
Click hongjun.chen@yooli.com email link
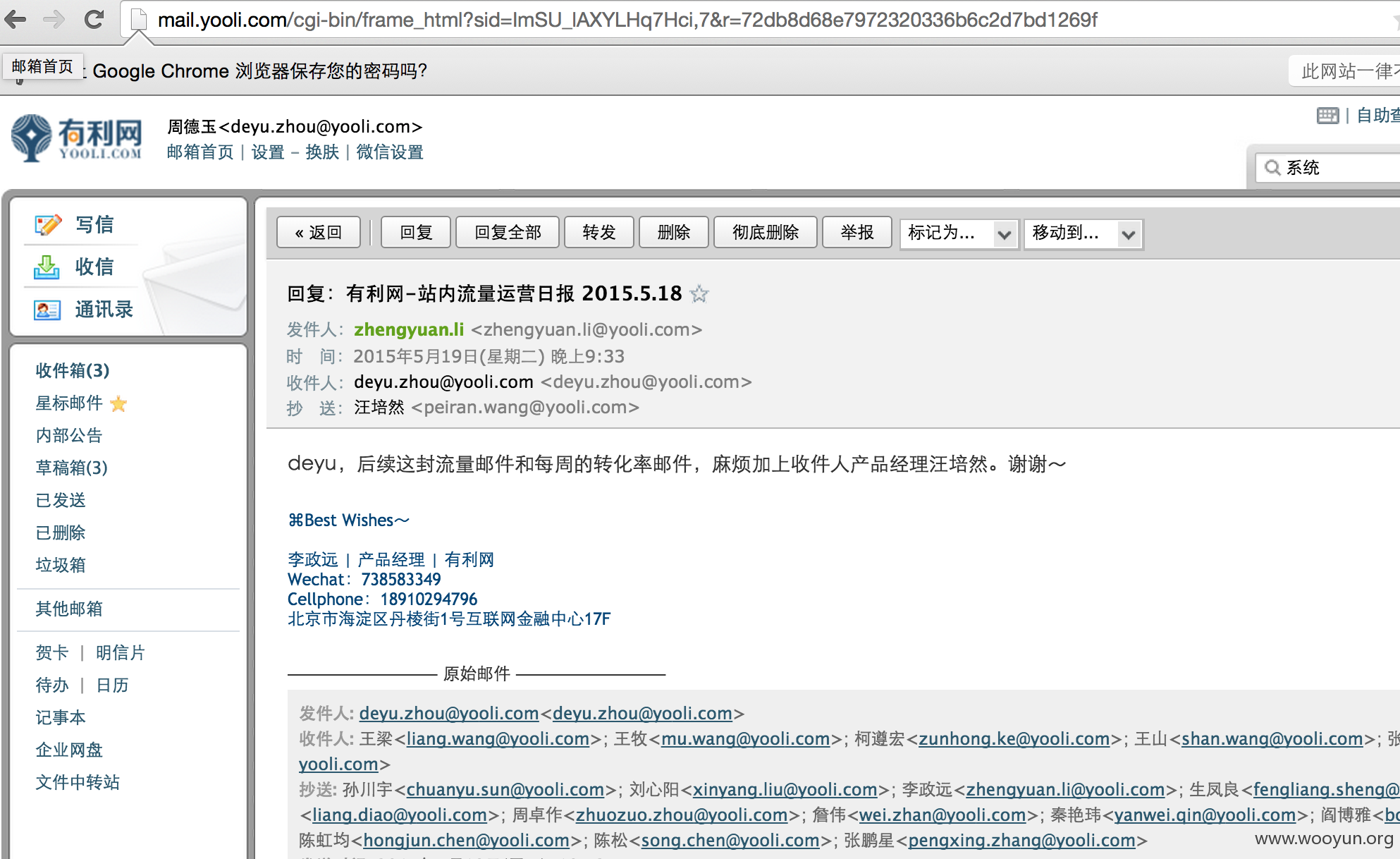pyautogui.click(x=466, y=841)
